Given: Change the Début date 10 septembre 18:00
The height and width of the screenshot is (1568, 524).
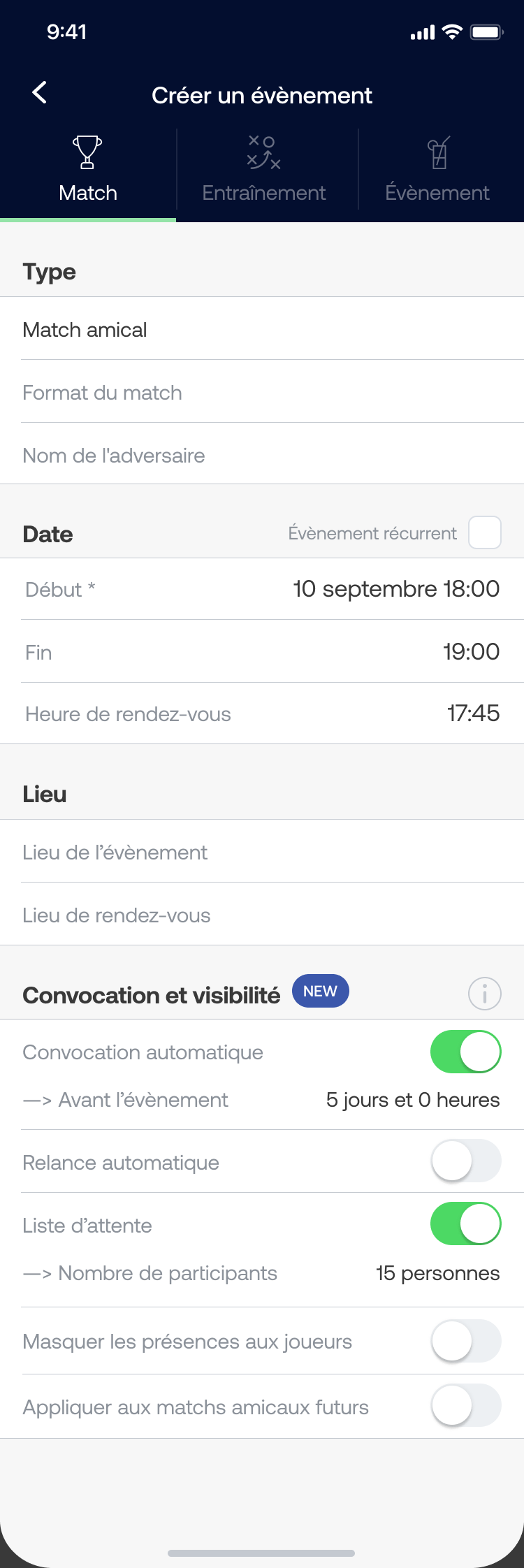Looking at the screenshot, I should tap(396, 589).
